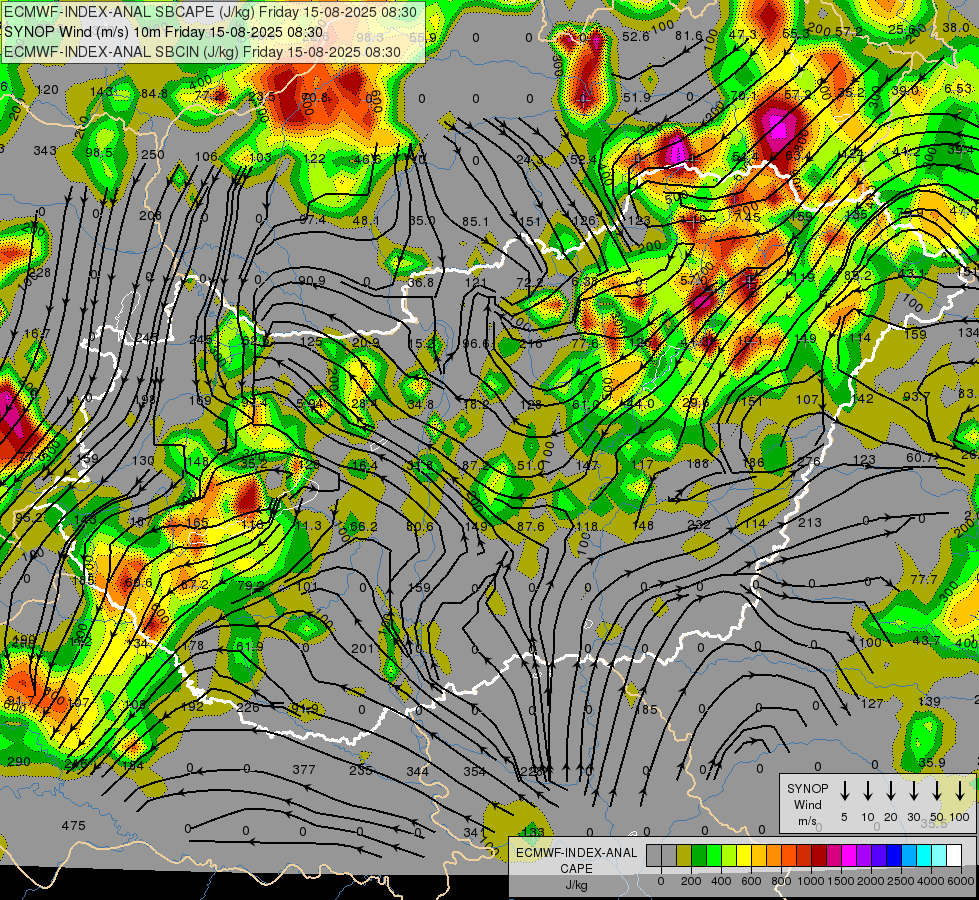Pick the olive swatch in CAPE legend
The image size is (979, 900).
(x=684, y=855)
